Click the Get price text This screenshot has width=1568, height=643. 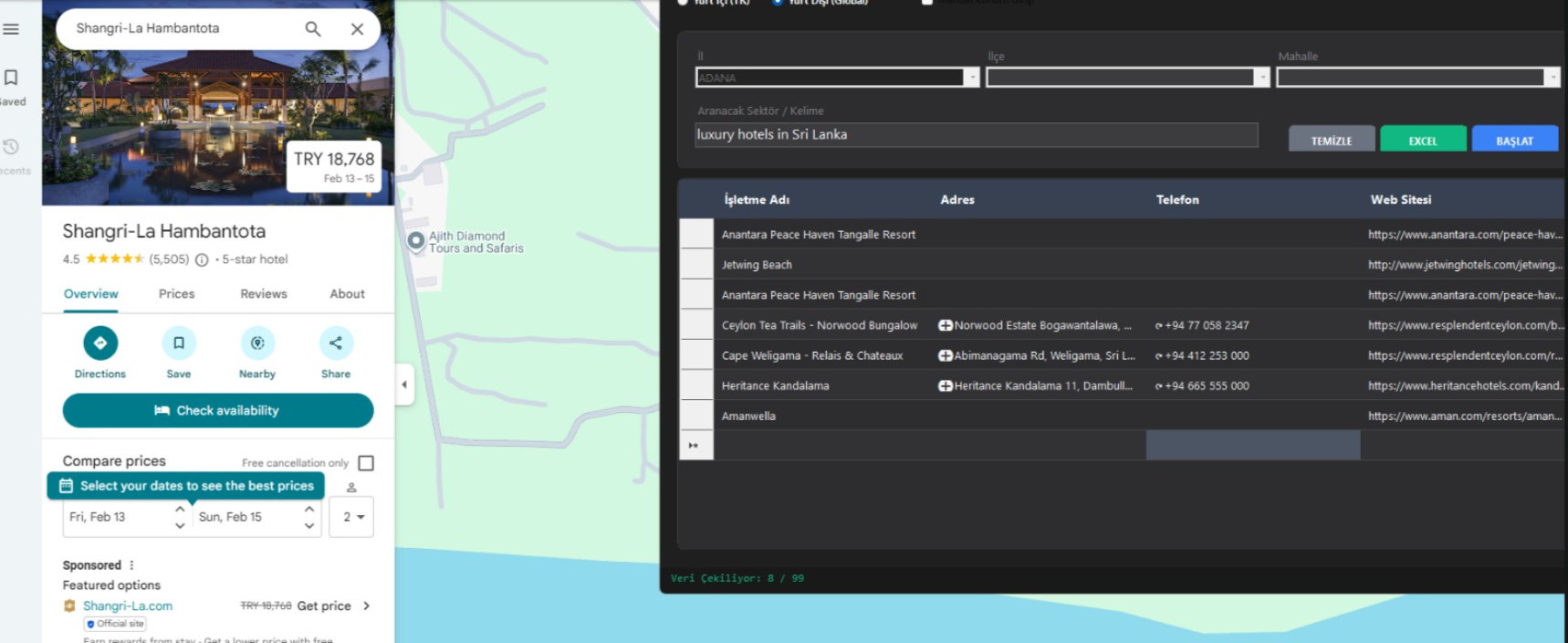tap(324, 606)
